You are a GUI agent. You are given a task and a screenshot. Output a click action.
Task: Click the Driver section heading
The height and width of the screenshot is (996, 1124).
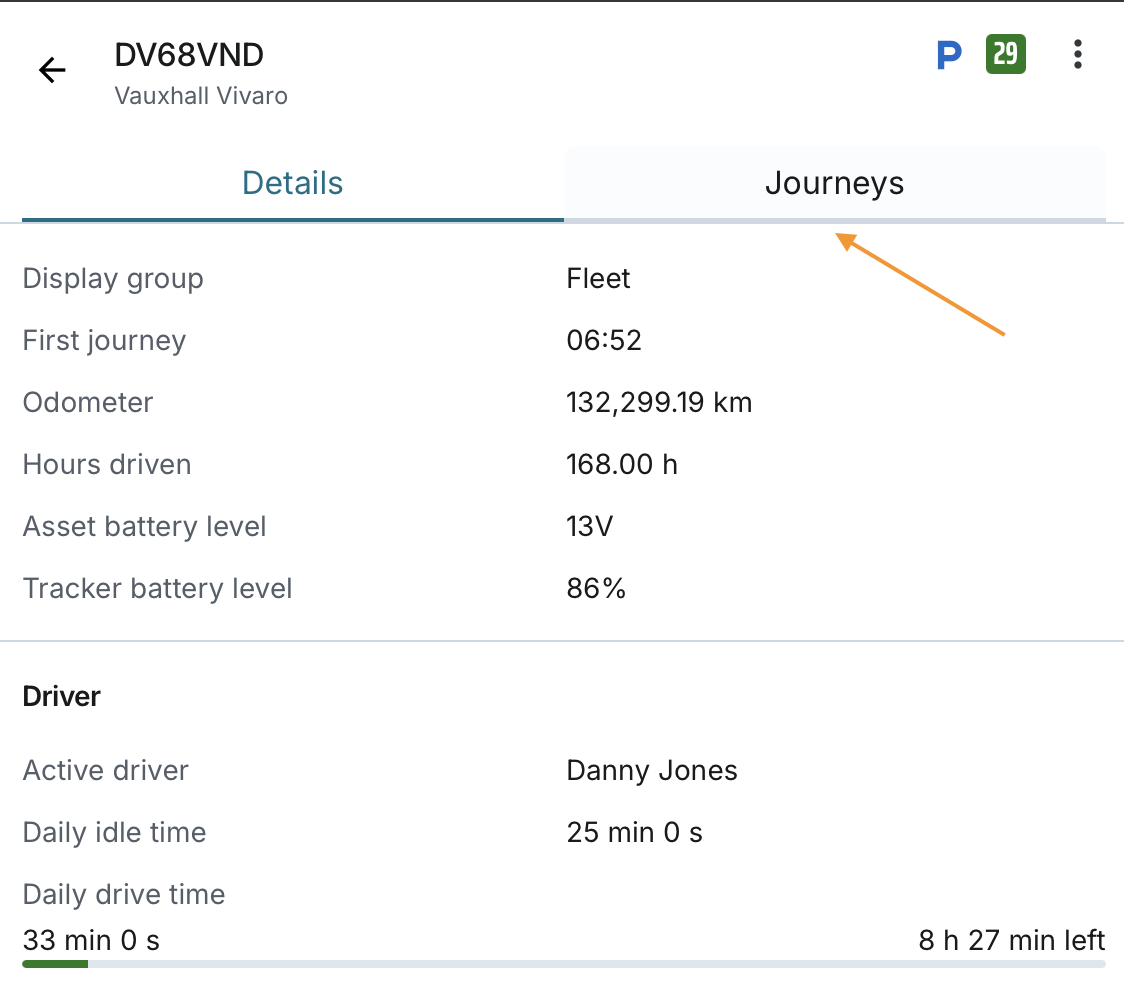tap(62, 697)
